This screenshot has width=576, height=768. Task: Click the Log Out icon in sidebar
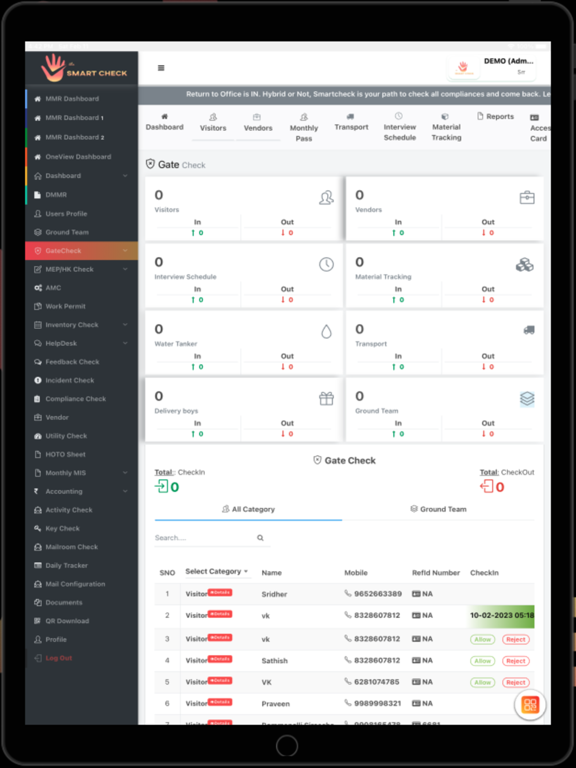(x=38, y=658)
